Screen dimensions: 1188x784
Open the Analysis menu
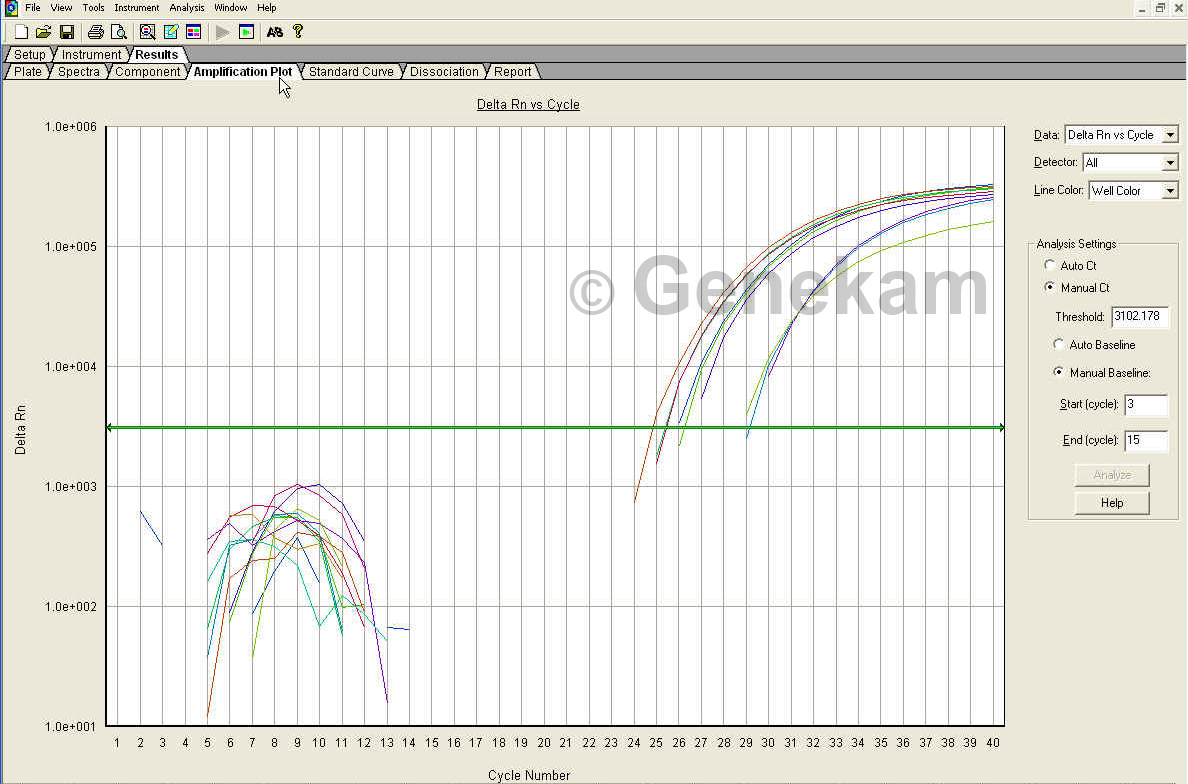point(186,8)
